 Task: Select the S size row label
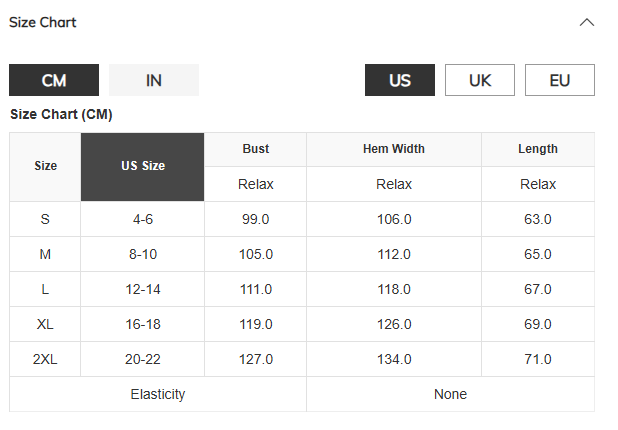[45, 219]
